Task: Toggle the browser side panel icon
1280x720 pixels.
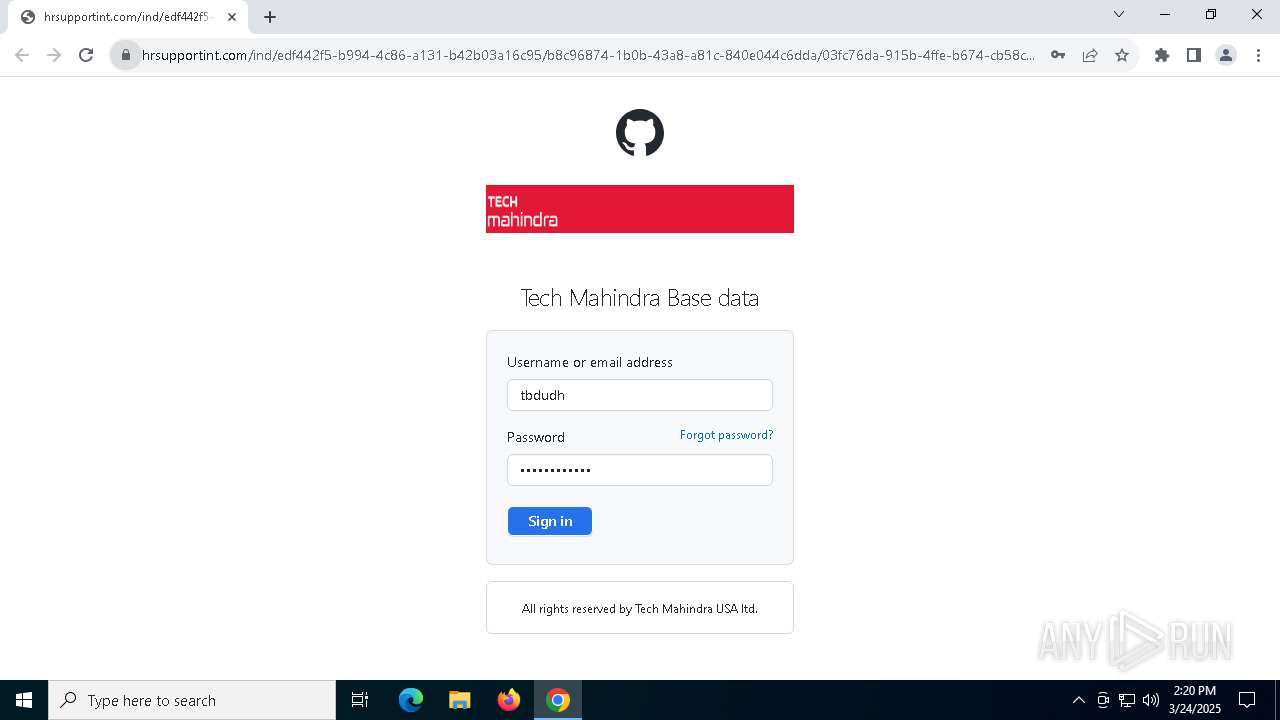Action: pos(1194,55)
